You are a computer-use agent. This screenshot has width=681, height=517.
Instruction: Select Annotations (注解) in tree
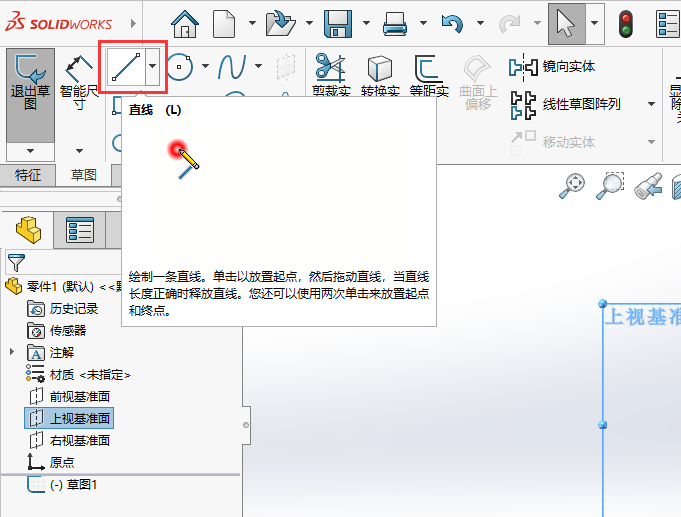point(50,353)
